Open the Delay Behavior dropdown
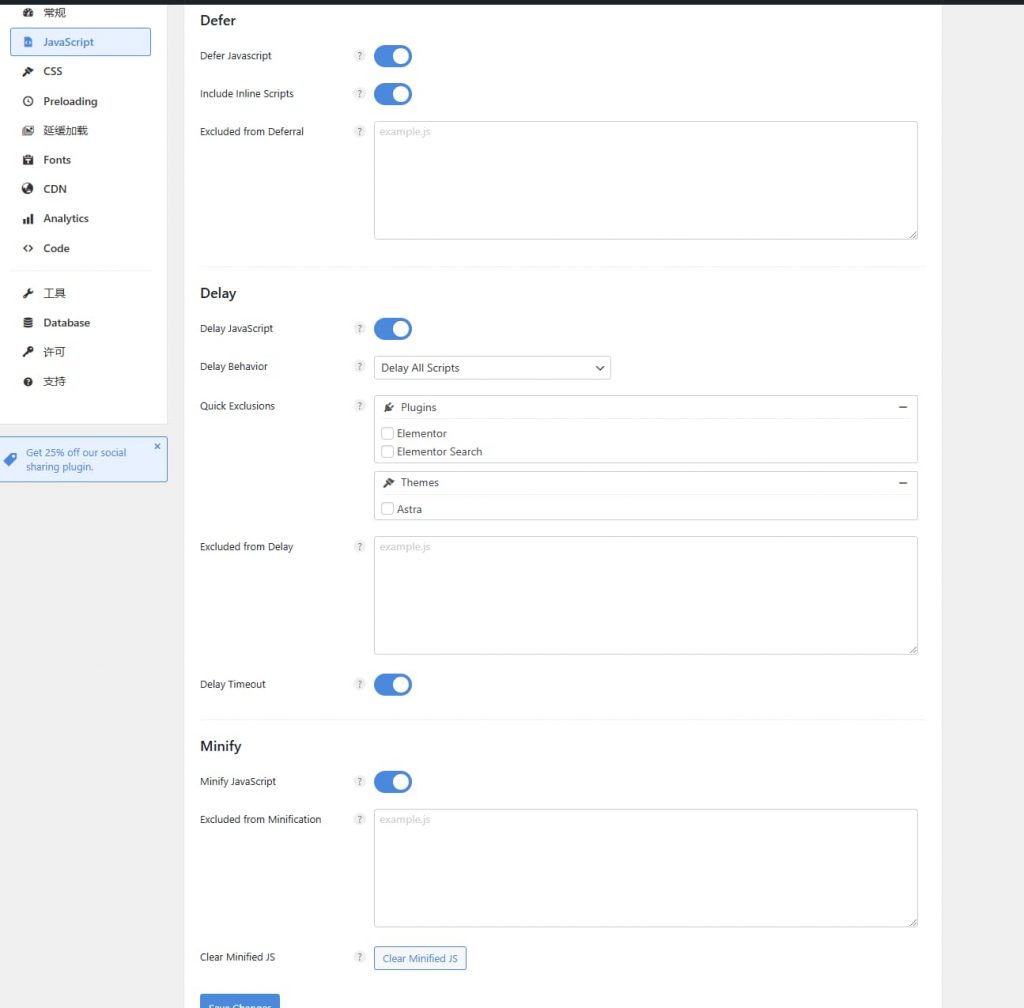This screenshot has height=1008, width=1024. pos(492,368)
